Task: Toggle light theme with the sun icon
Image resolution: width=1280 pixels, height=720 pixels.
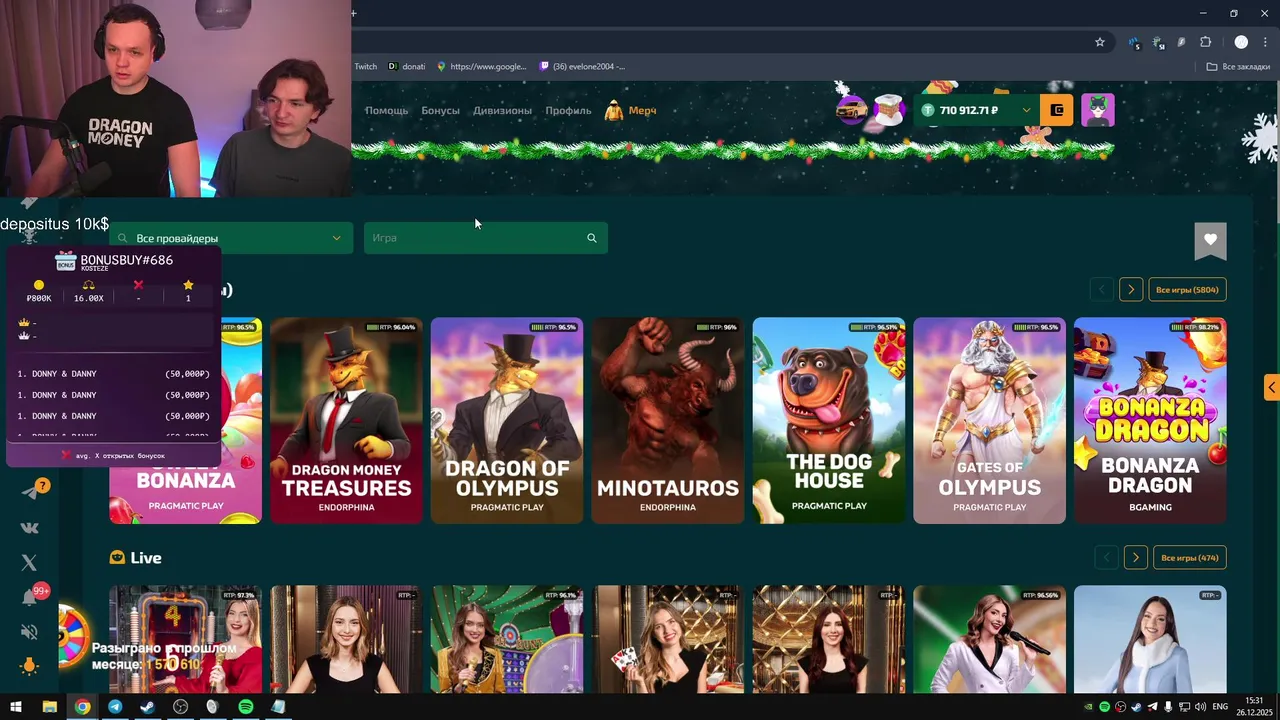Action: [29, 666]
